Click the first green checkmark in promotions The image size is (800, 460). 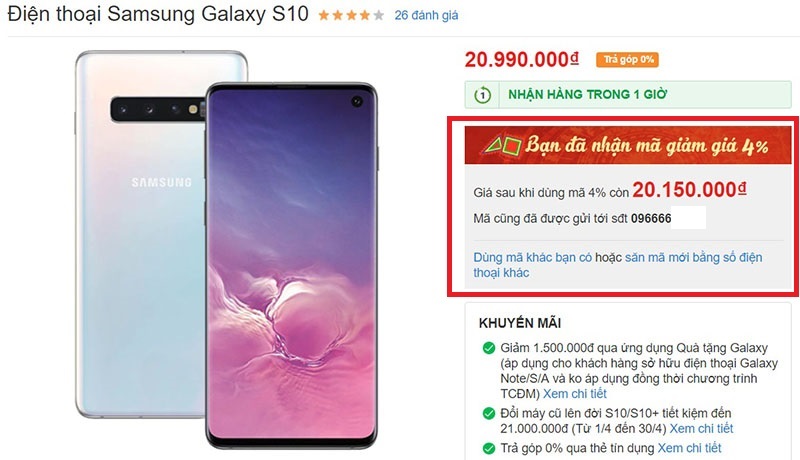coord(489,348)
